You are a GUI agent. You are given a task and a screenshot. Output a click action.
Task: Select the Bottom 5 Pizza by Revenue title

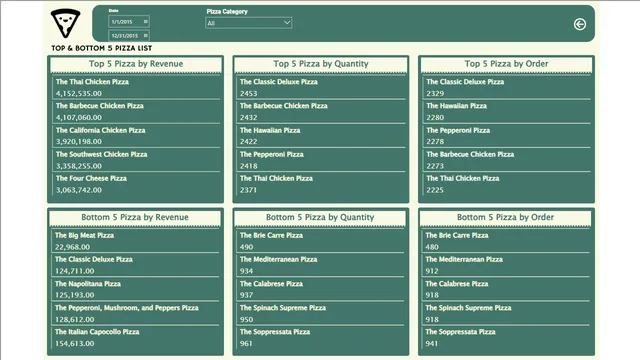pos(135,217)
